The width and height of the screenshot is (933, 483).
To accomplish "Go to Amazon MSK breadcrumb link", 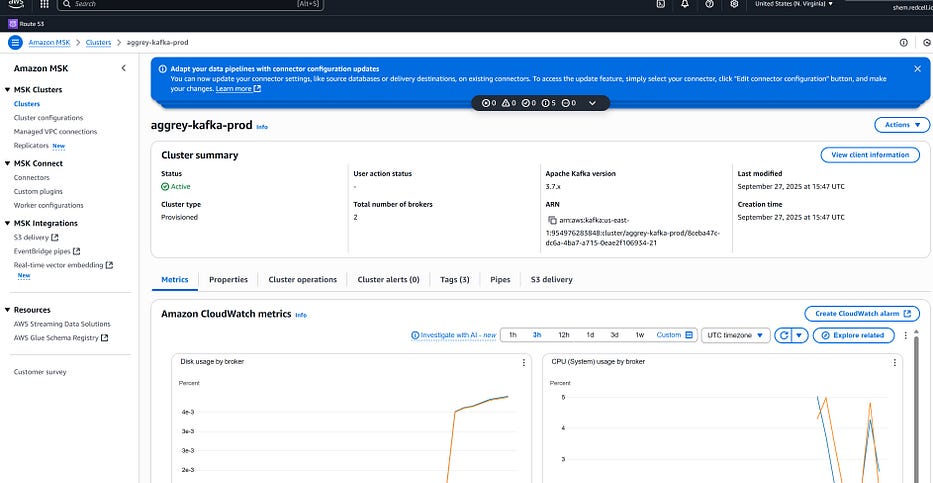I will click(49, 42).
